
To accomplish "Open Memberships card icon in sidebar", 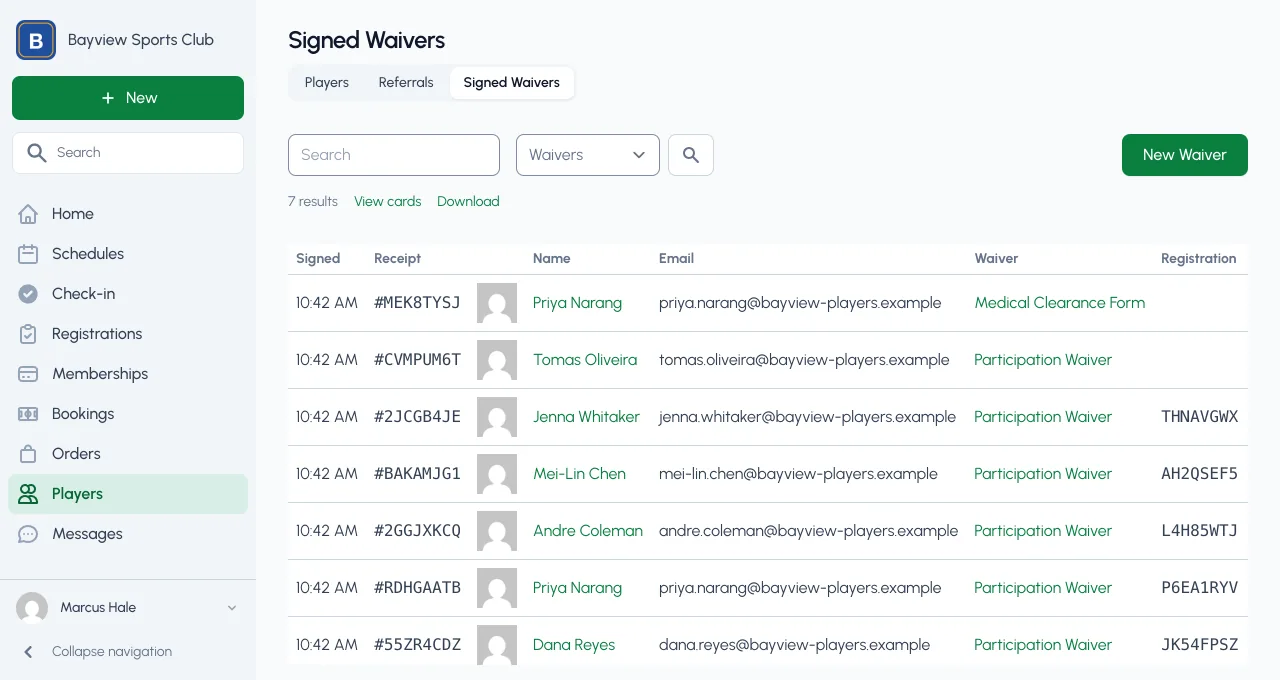I will click(x=28, y=374).
